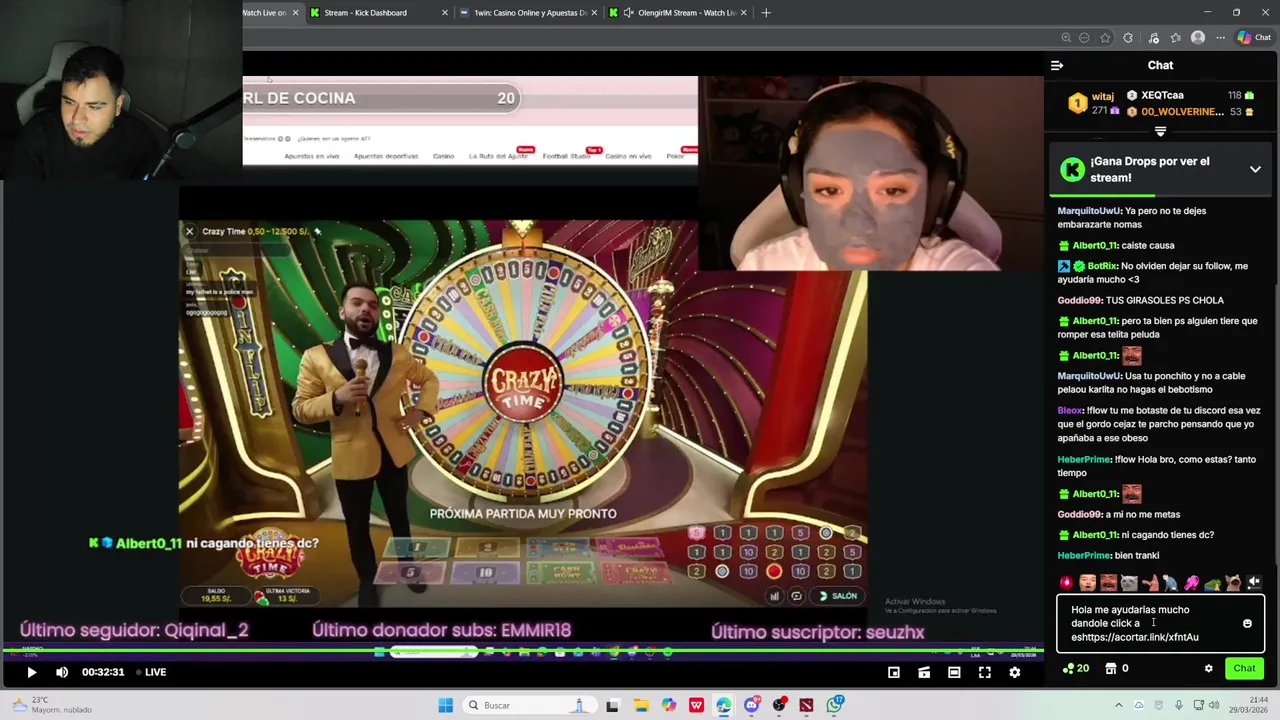Select the red gem emote in the quick bar
The width and height of the screenshot is (1280, 720).
coord(1067,582)
